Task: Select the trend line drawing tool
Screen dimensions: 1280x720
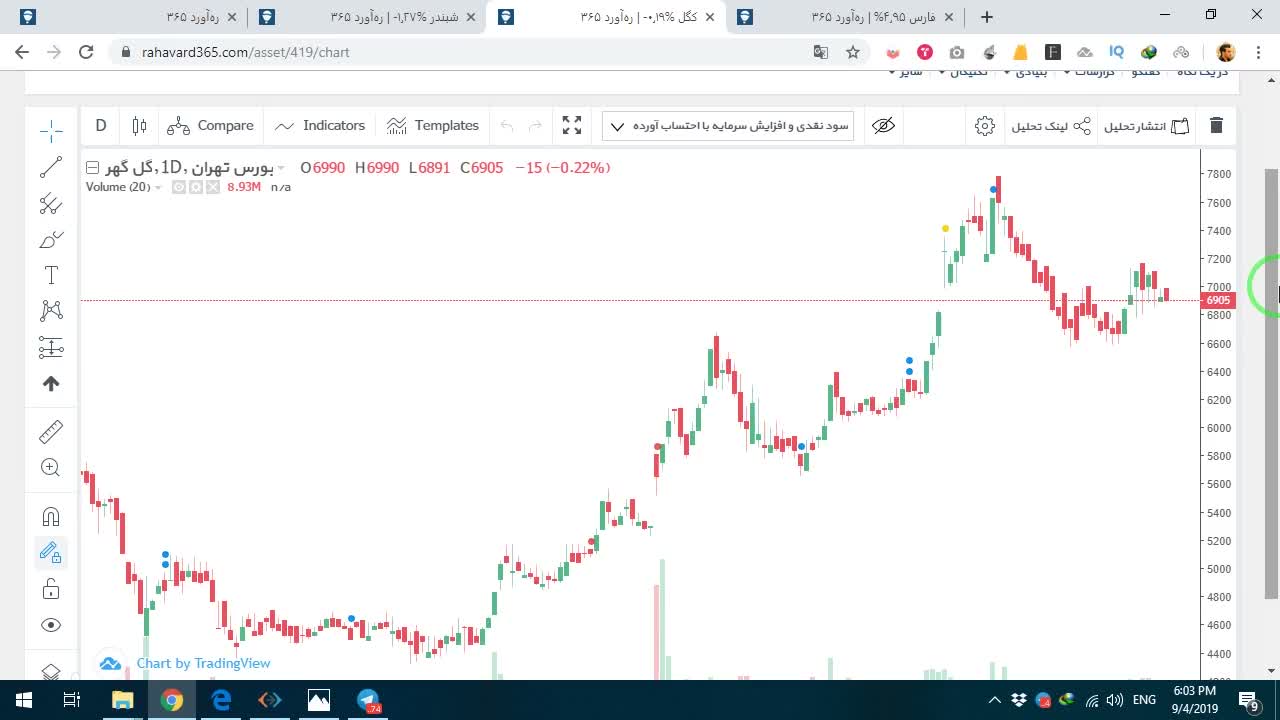Action: pos(51,167)
